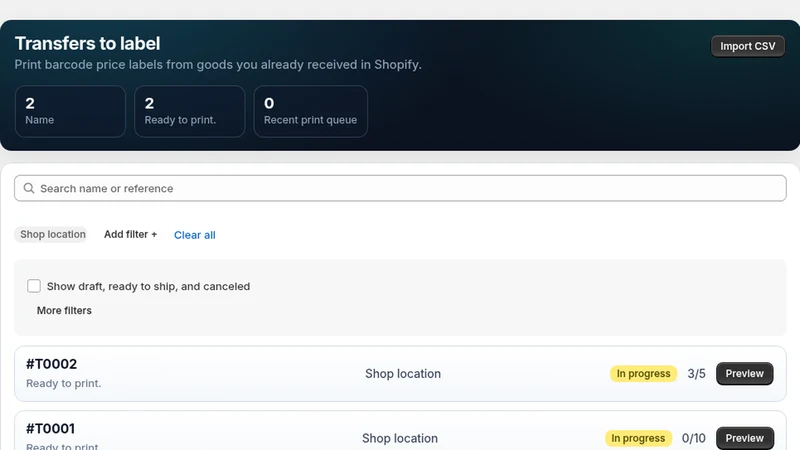800x450 pixels.
Task: Click the search magnifier icon
Action: point(29,188)
